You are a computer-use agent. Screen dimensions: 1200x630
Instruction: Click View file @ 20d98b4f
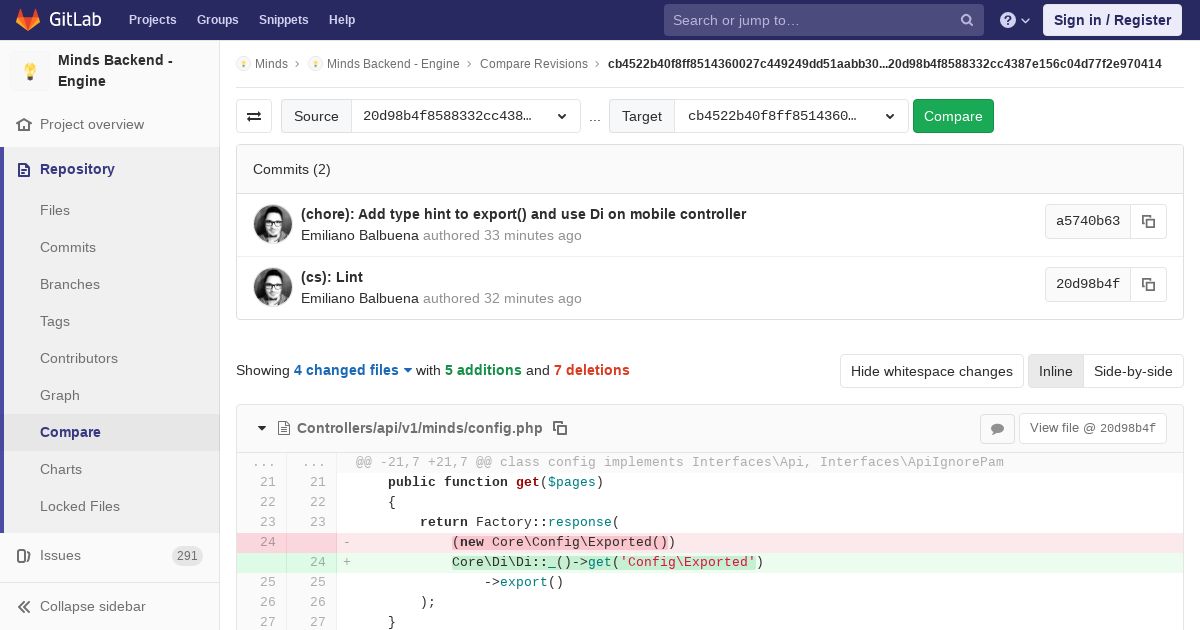[1093, 428]
